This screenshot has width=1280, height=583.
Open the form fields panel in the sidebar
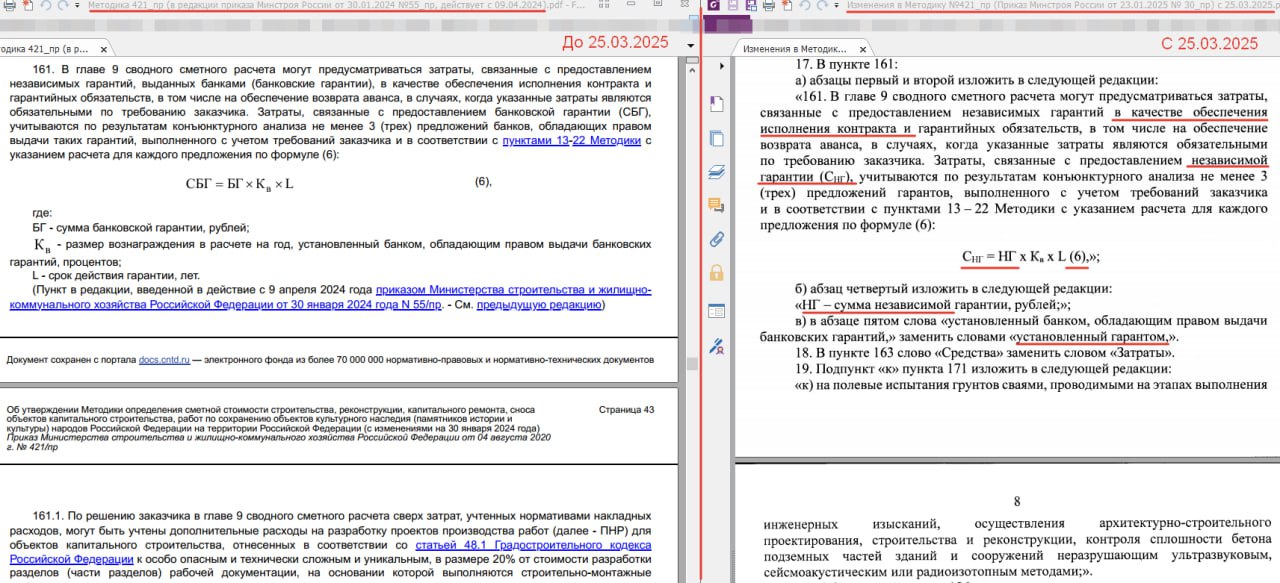tap(716, 311)
